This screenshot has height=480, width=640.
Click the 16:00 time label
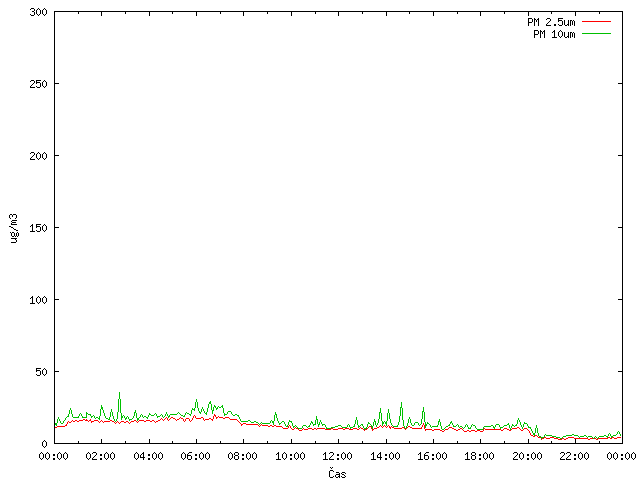click(433, 456)
